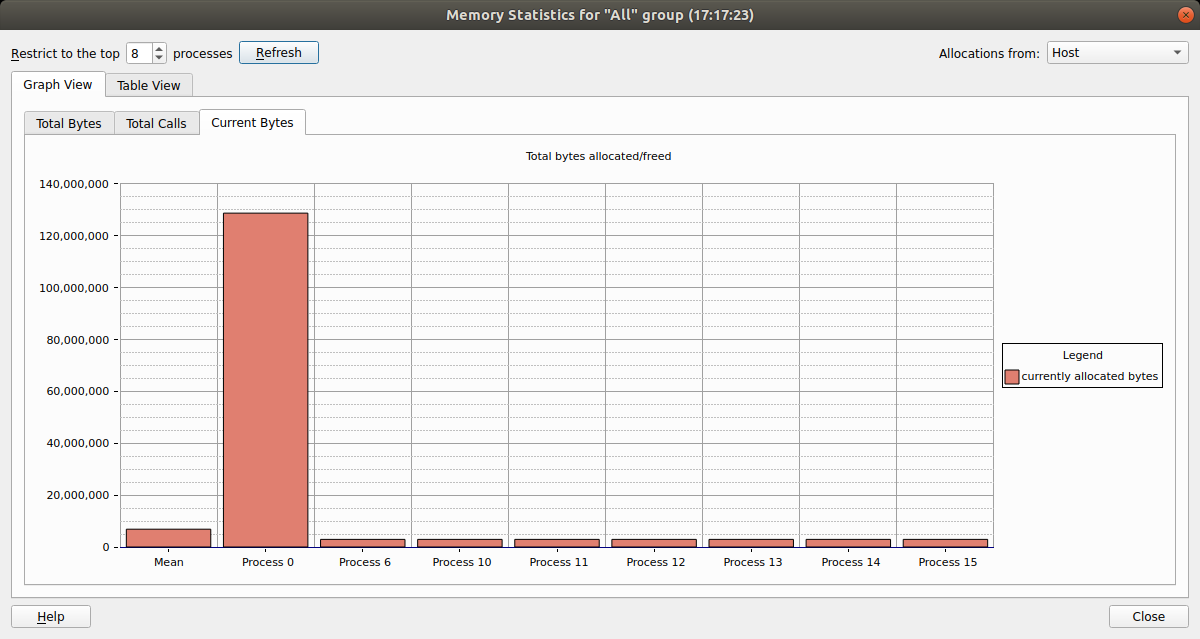1200x639 pixels.
Task: Select the tall Process 0 bar
Action: (266, 380)
